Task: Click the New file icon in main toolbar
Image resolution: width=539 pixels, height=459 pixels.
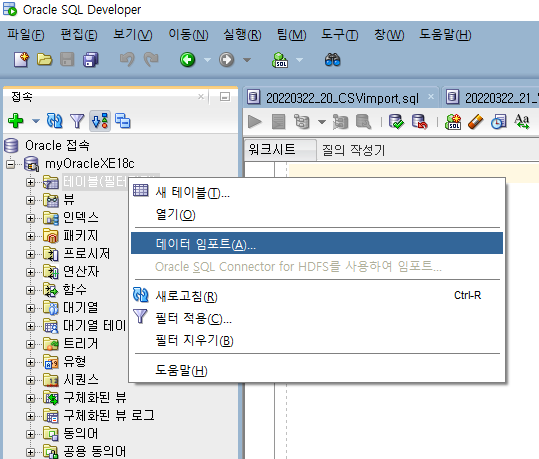Action: coord(21,60)
